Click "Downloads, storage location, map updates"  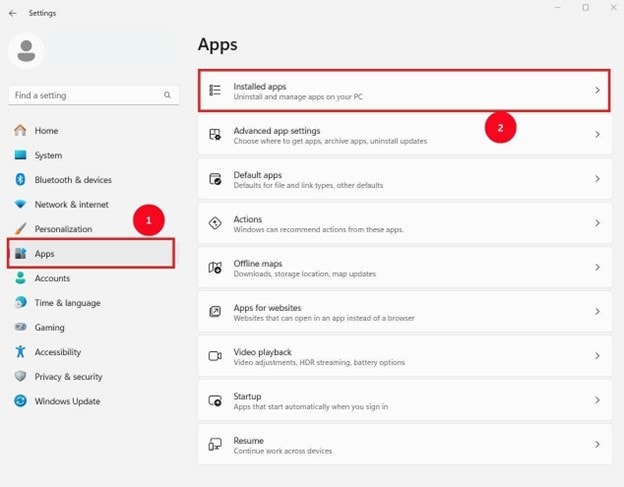point(305,274)
